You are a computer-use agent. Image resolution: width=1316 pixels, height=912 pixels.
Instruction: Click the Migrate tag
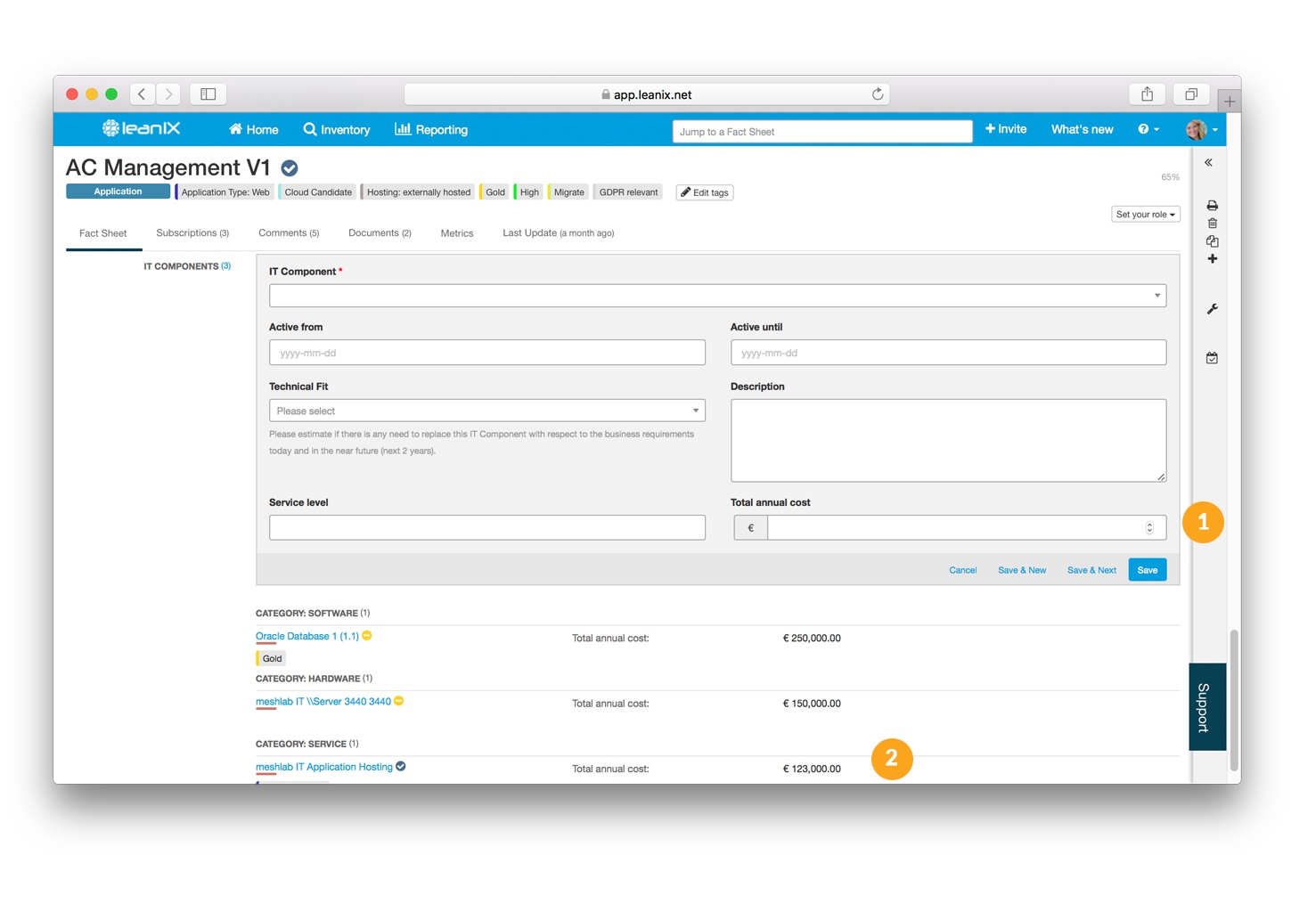coord(568,192)
